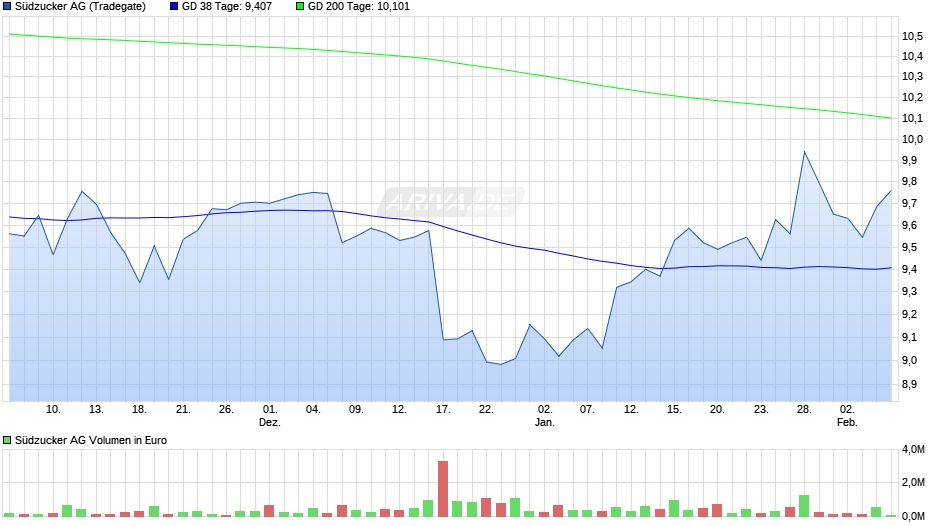
Task: Click the price peak near January 28
Action: click(x=805, y=152)
